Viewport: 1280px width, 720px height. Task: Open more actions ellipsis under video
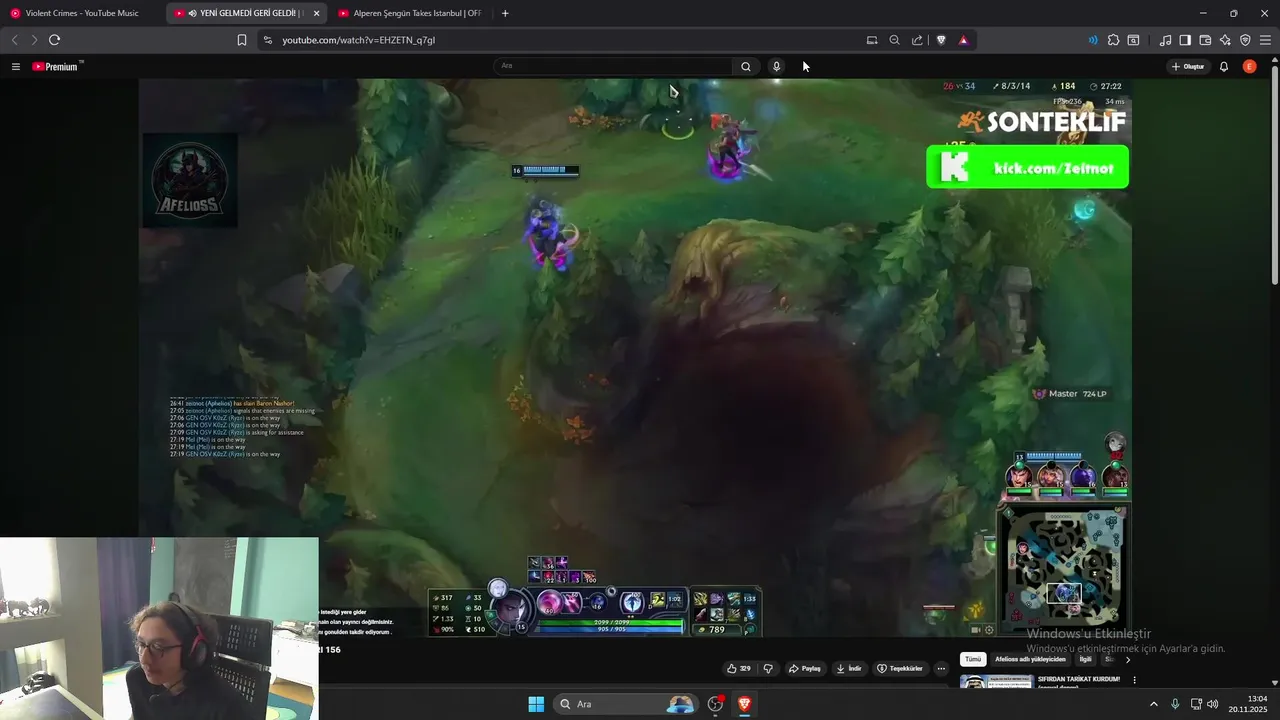pos(941,668)
